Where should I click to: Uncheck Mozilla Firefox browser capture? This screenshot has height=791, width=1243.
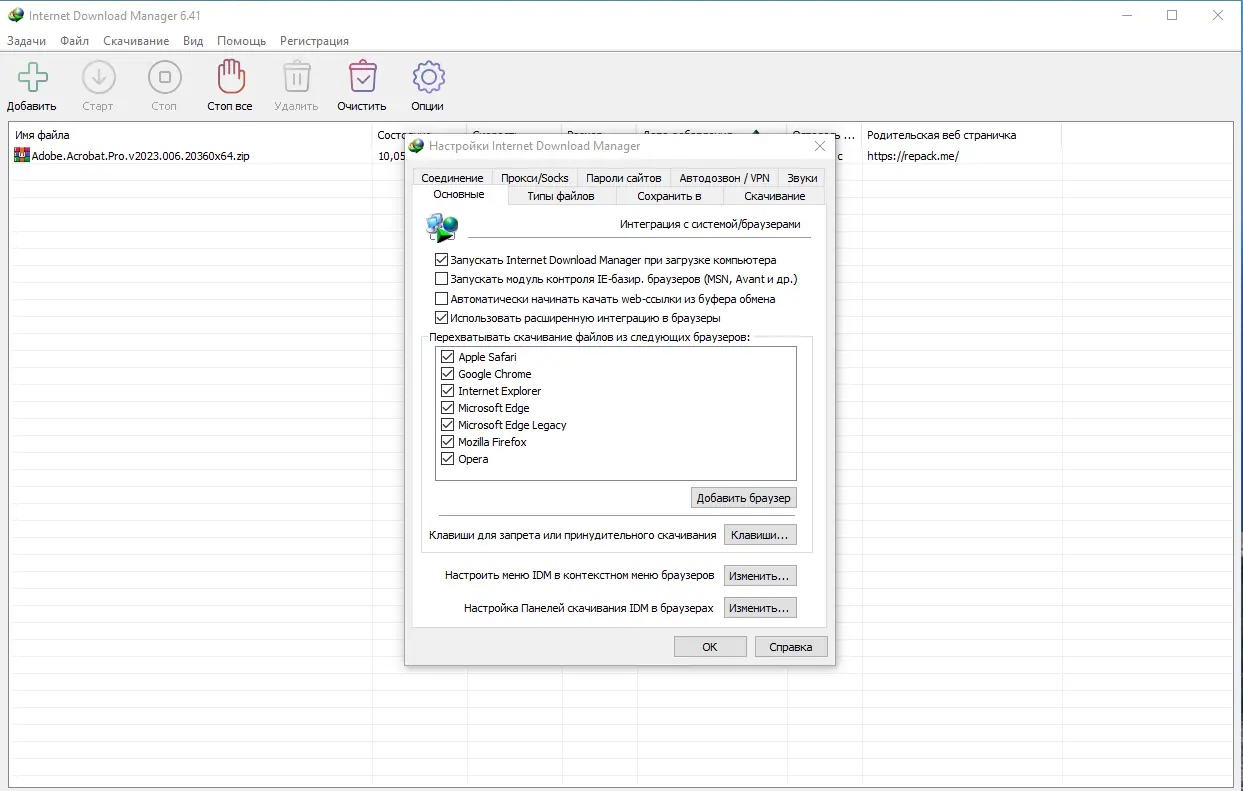pyautogui.click(x=446, y=441)
